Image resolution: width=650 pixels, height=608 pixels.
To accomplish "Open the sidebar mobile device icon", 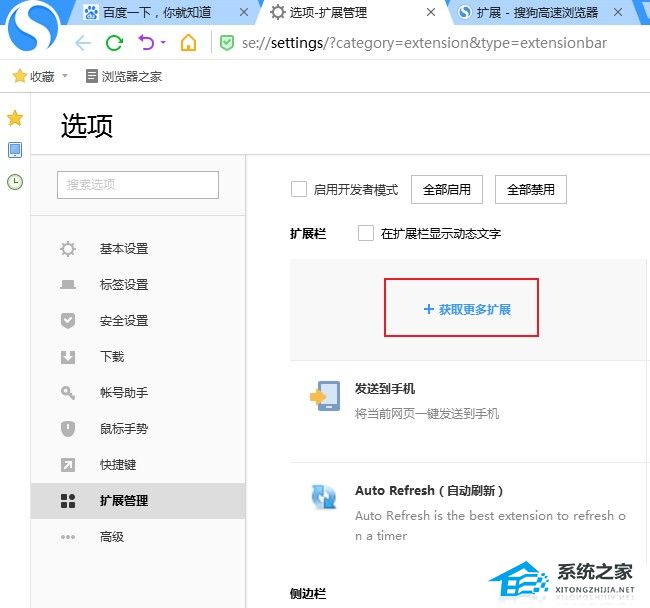I will [15, 150].
